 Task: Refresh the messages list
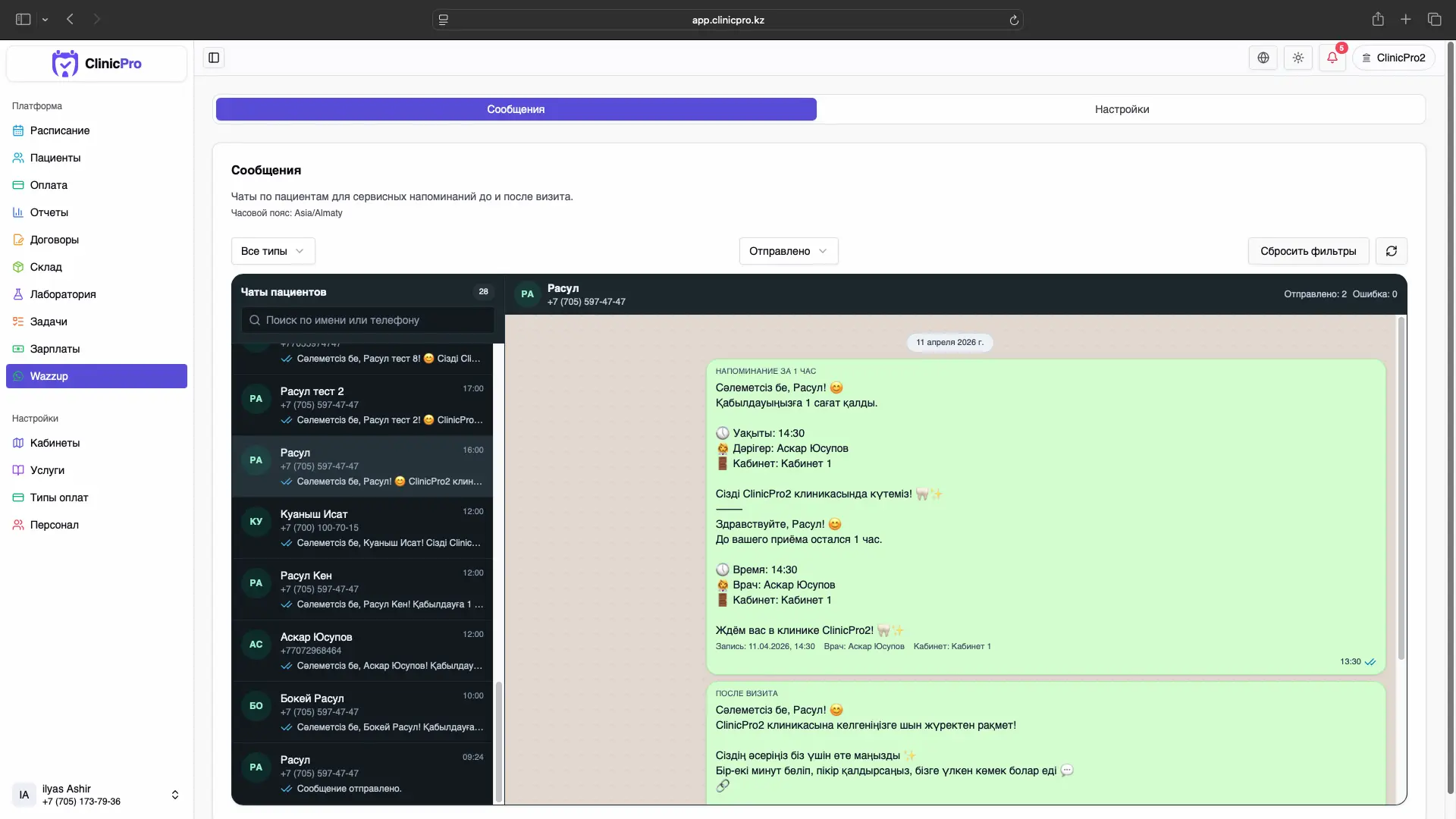(1392, 251)
